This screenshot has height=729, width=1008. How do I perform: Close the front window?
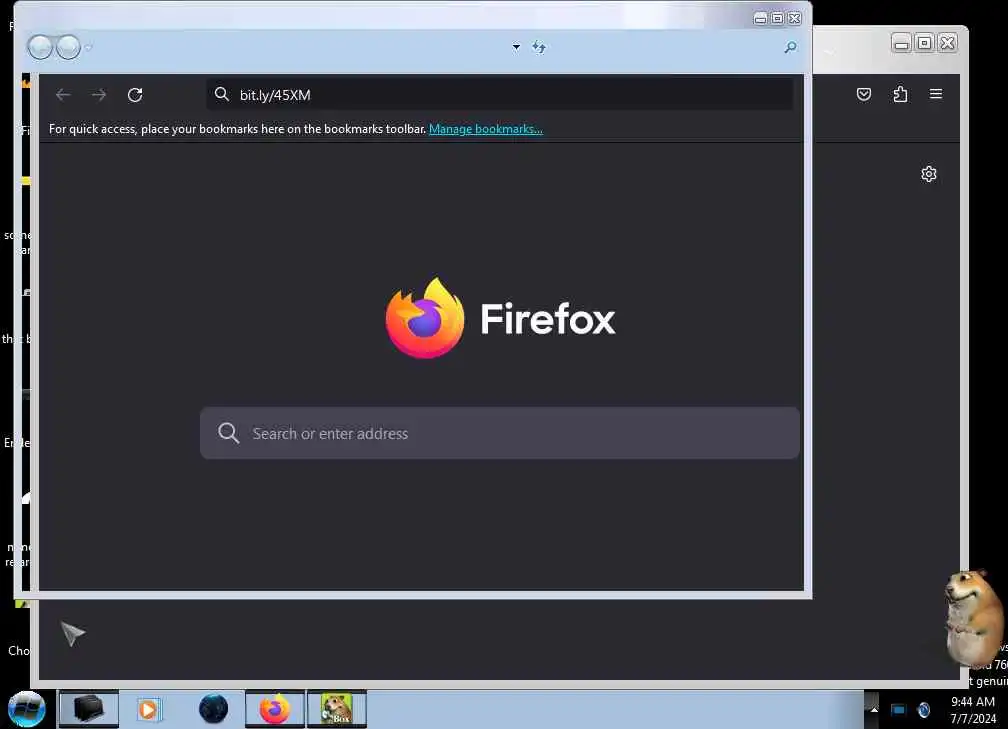click(795, 18)
